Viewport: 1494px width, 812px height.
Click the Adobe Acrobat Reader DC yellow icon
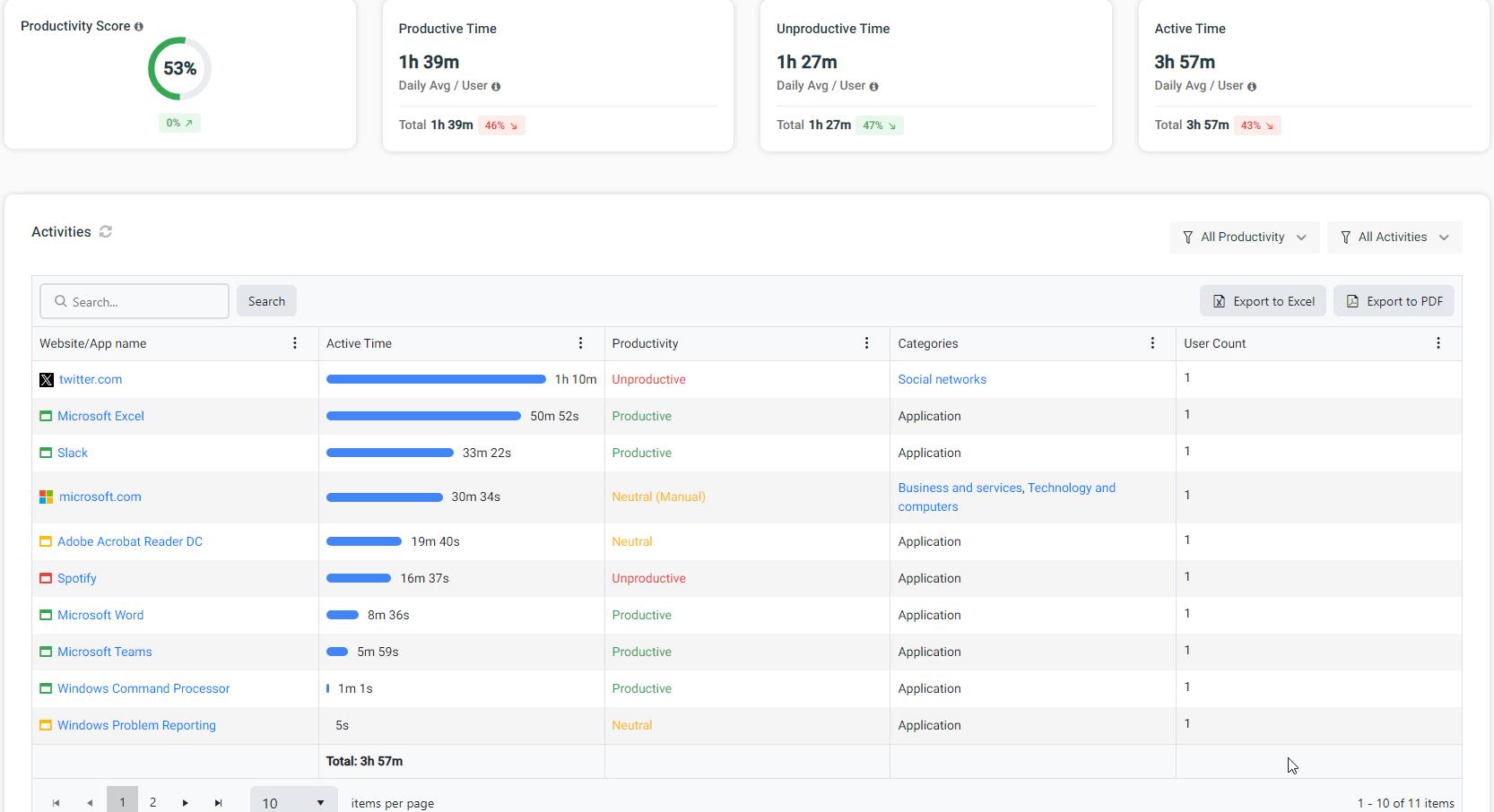coord(46,542)
